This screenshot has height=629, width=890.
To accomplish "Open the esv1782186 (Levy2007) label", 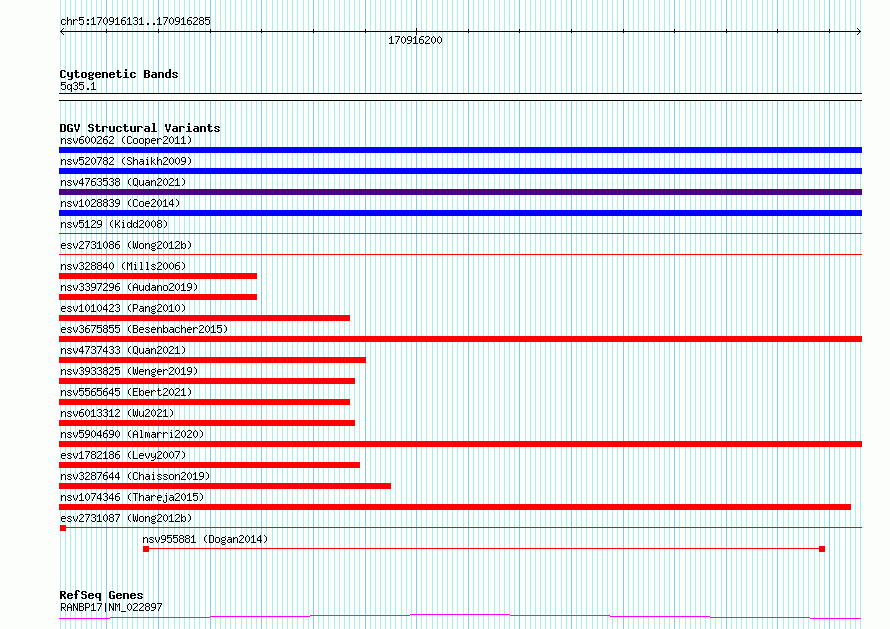I will (x=123, y=455).
